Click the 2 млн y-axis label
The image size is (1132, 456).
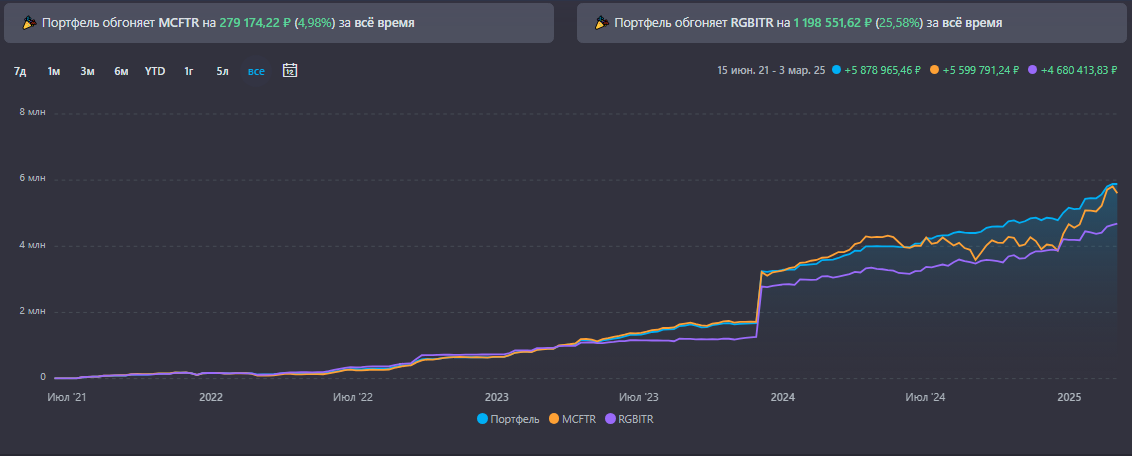[x=32, y=312]
